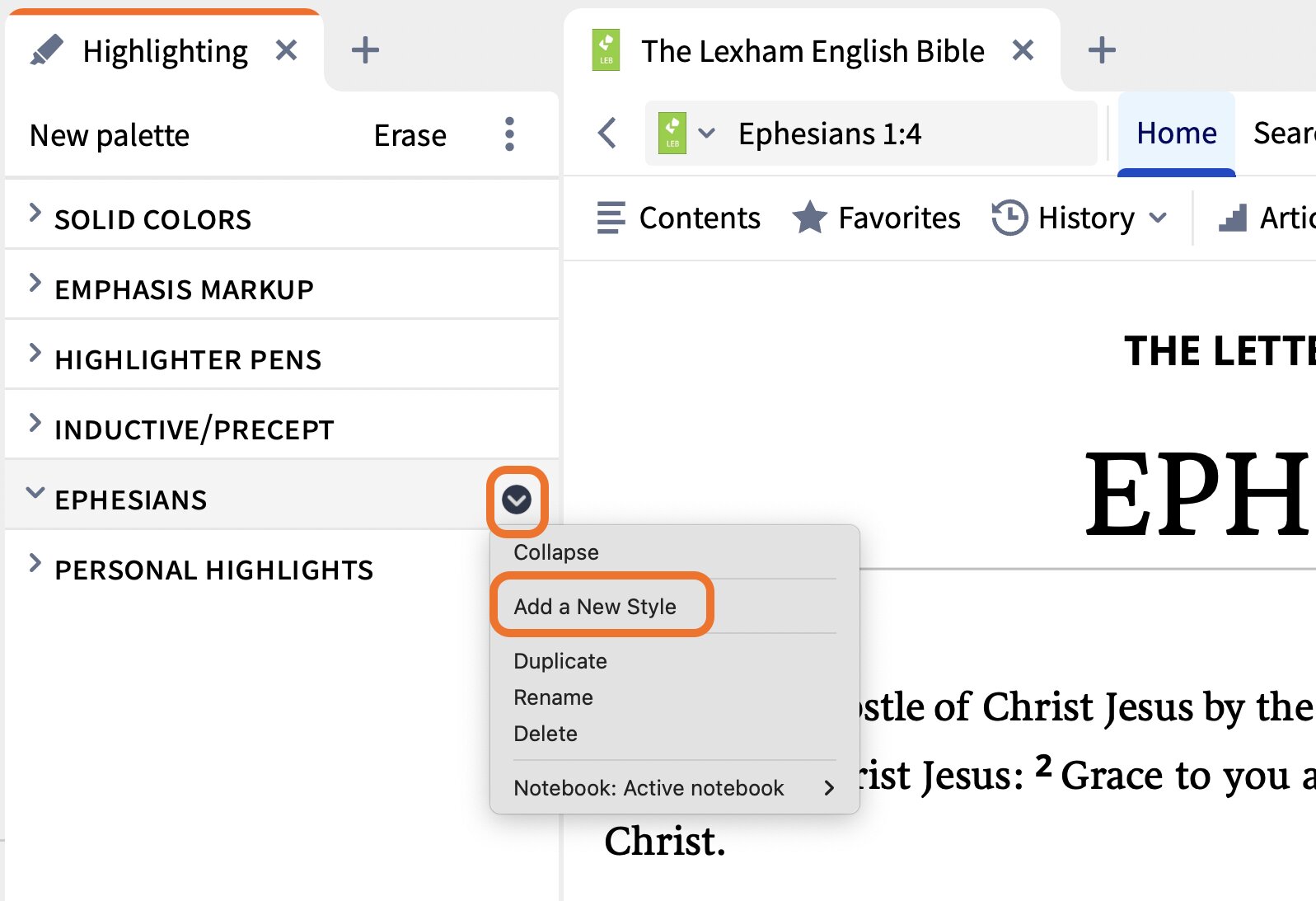This screenshot has width=1316, height=901.
Task: Click the PERSONAL HIGHLIGHTS palette label
Action: point(214,570)
